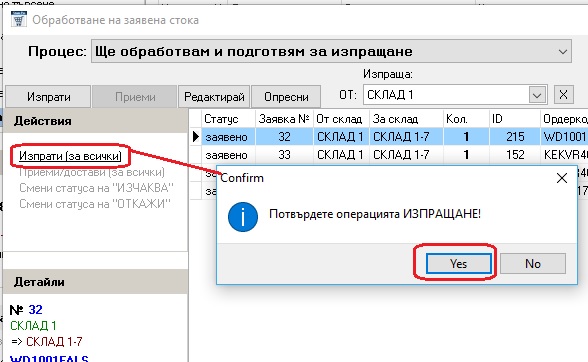Decline the operation with No
Image resolution: width=588 pixels, height=362 pixels.
click(x=532, y=264)
